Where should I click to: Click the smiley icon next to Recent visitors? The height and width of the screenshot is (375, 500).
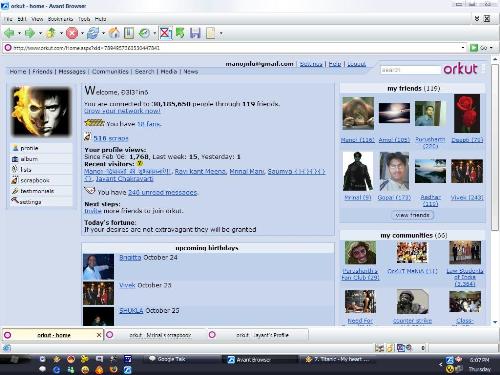coord(140,164)
